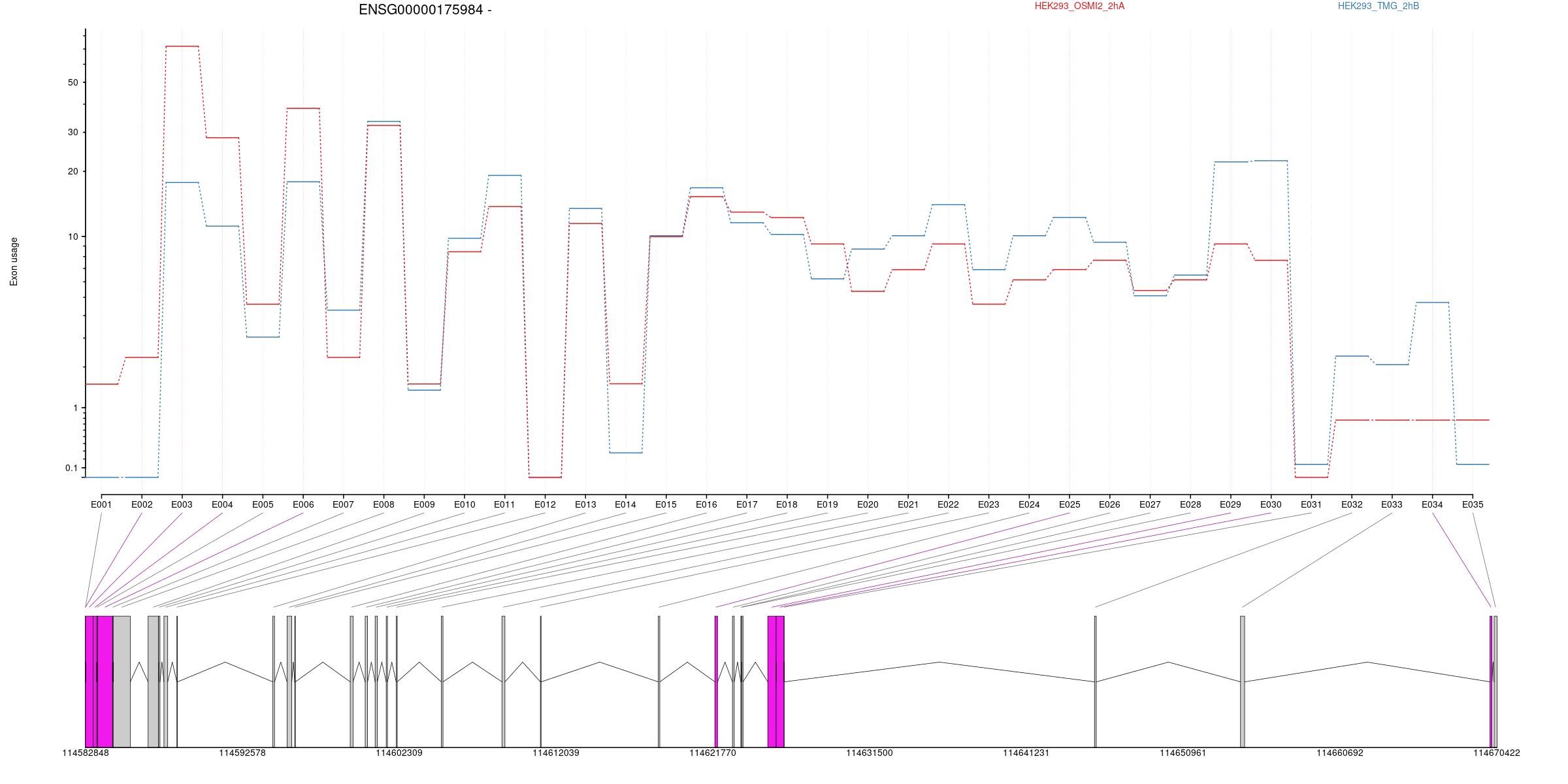1568x784 pixels.
Task: Select the HEK293_OSMI2_2hA legend label
Action: click(x=1079, y=6)
